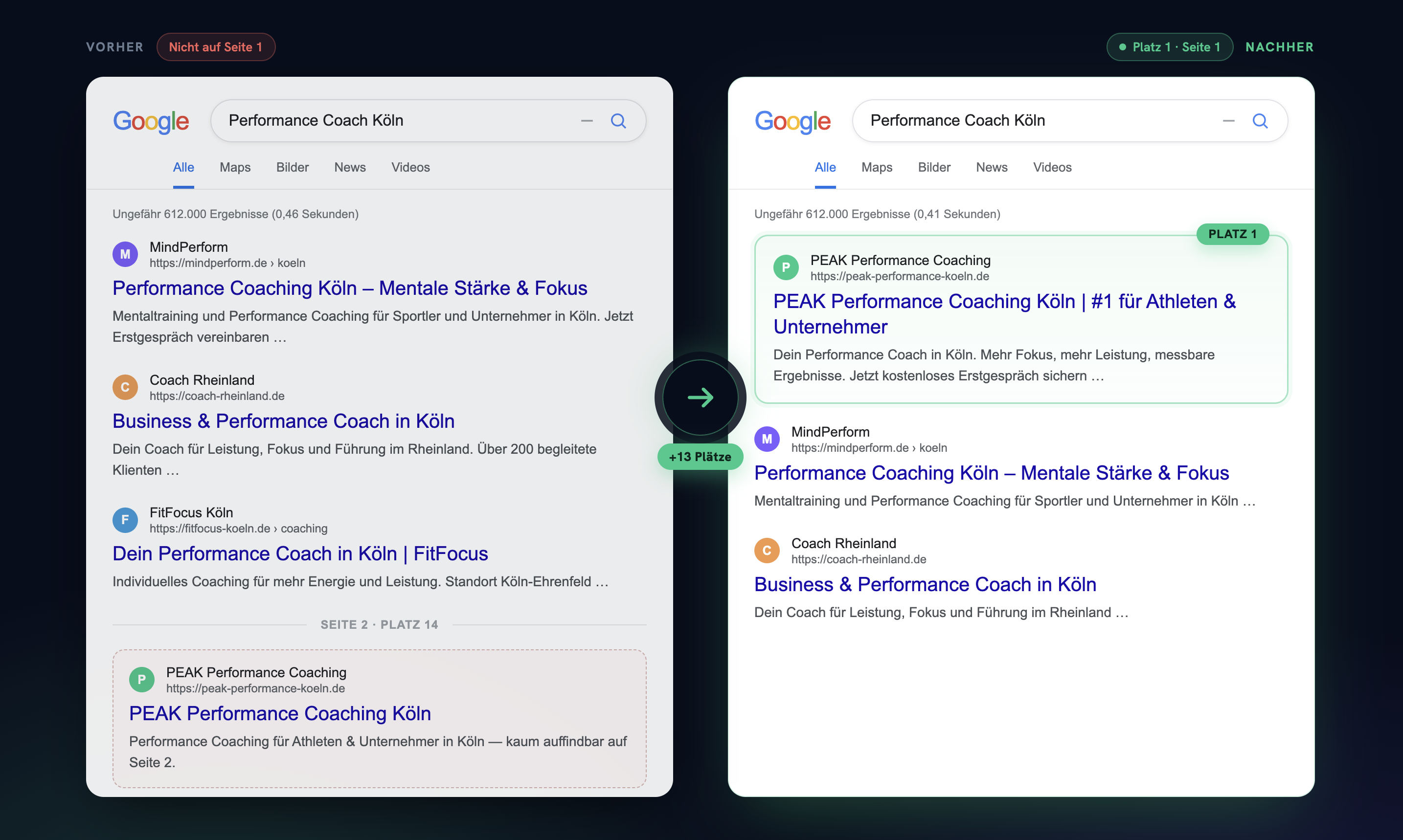Click the green P PEAK favicon in Nachher panel

click(x=786, y=267)
